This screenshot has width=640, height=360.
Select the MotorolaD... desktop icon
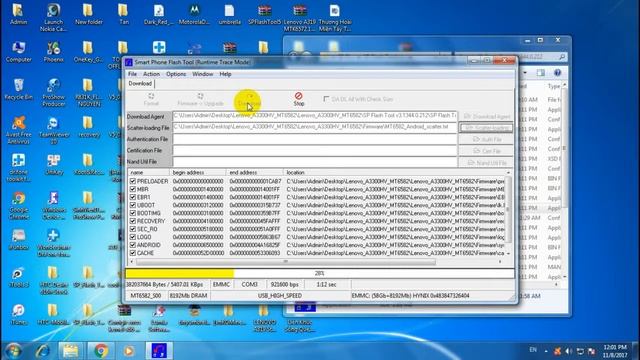tap(194, 14)
